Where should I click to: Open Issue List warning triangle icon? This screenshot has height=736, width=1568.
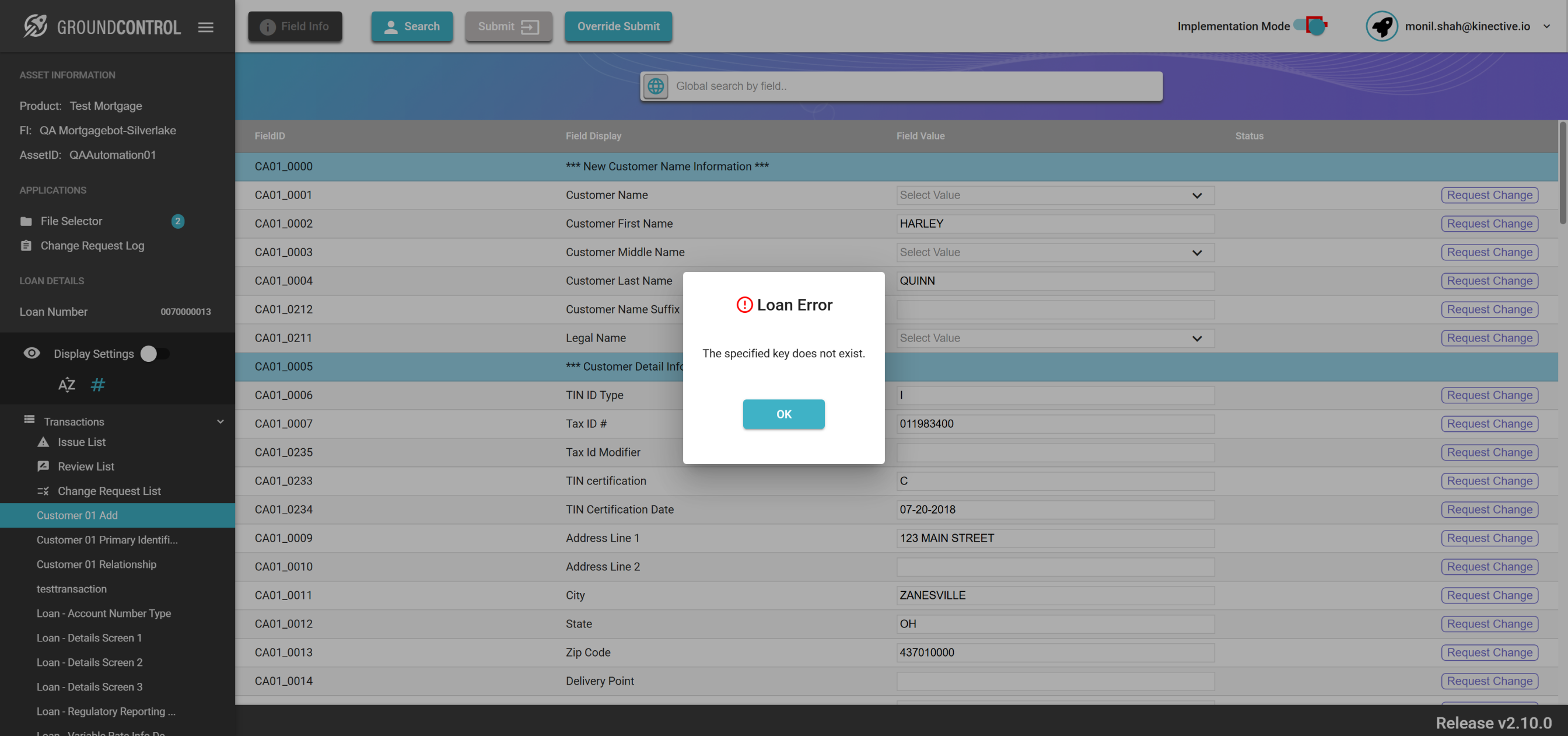click(43, 442)
